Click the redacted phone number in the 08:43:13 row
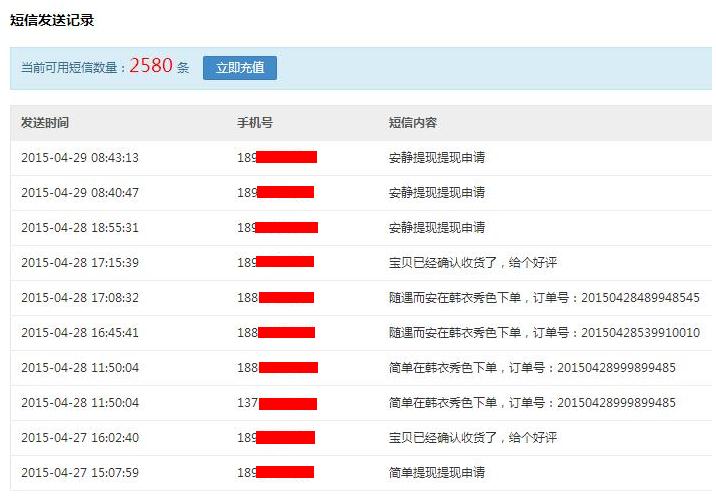Screen dimensions: 716x504 277,158
